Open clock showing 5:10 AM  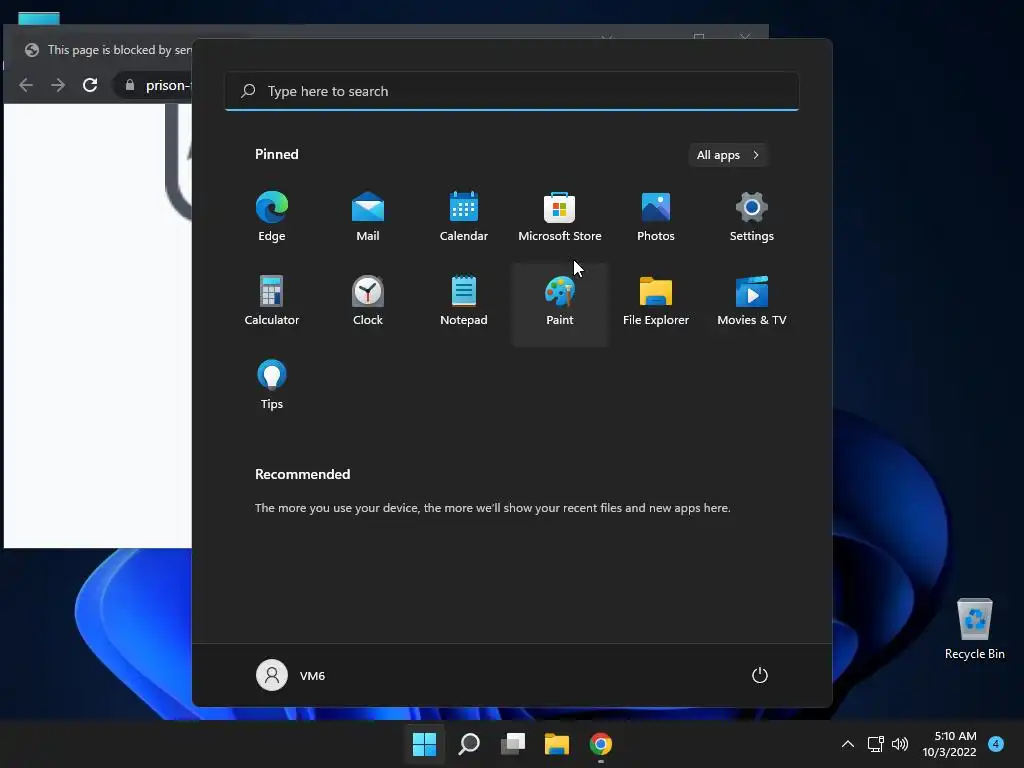tap(949, 744)
